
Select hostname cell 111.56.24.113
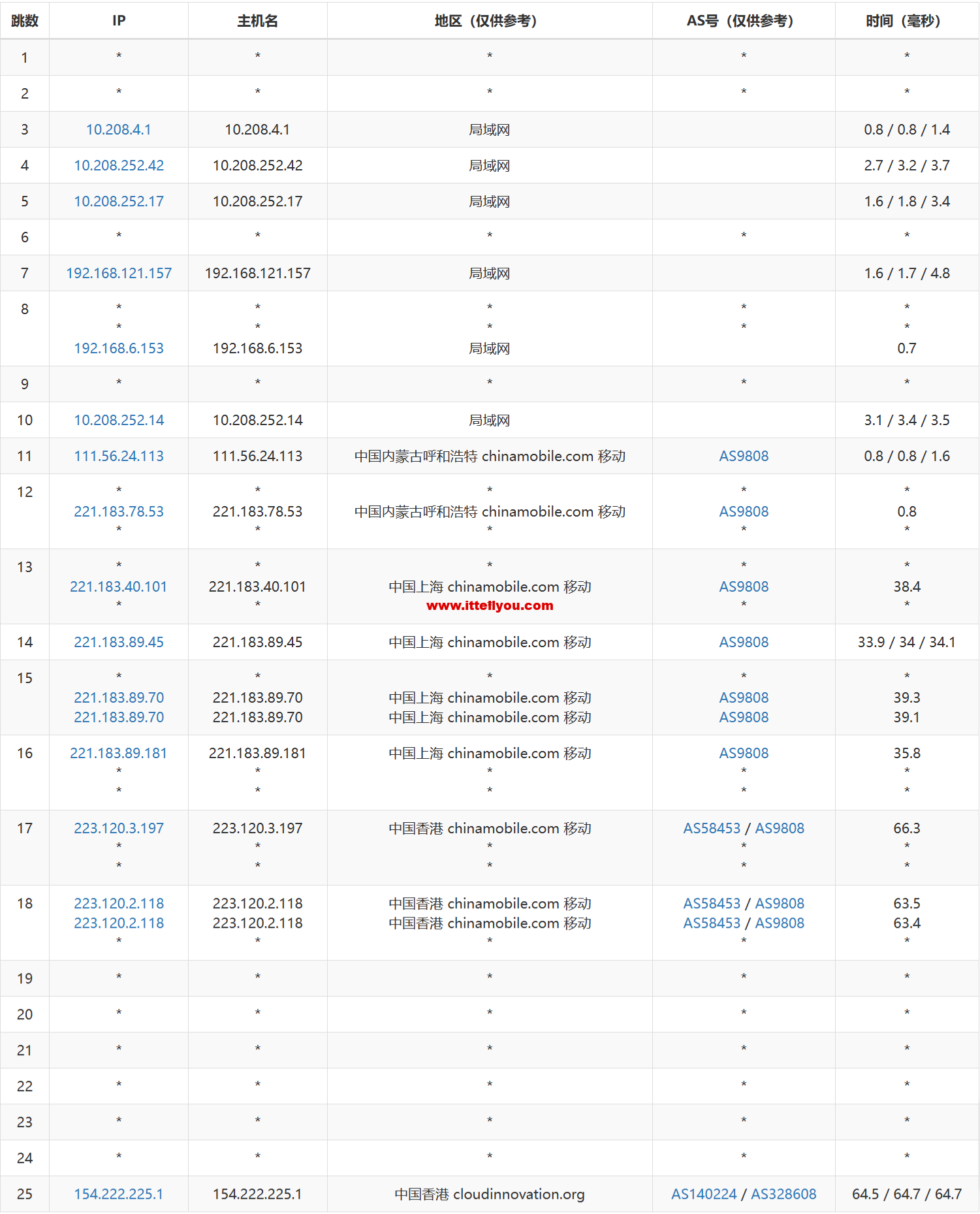pyautogui.click(x=257, y=456)
